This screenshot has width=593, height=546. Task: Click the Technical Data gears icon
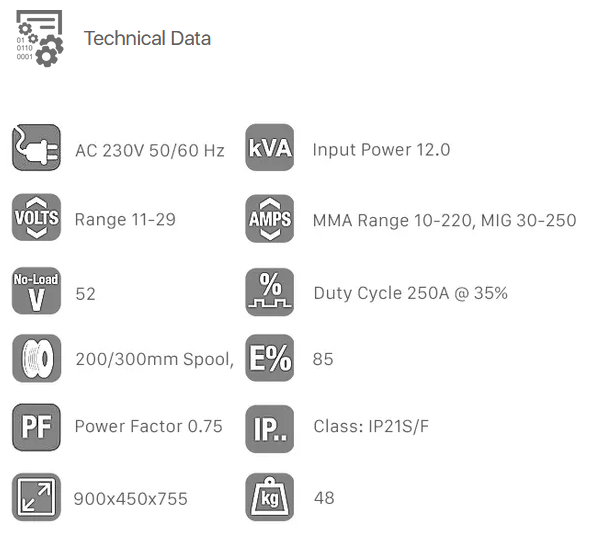[x=39, y=39]
